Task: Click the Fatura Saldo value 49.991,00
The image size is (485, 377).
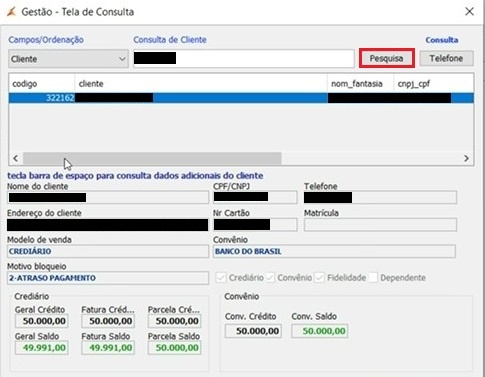Action: point(108,348)
